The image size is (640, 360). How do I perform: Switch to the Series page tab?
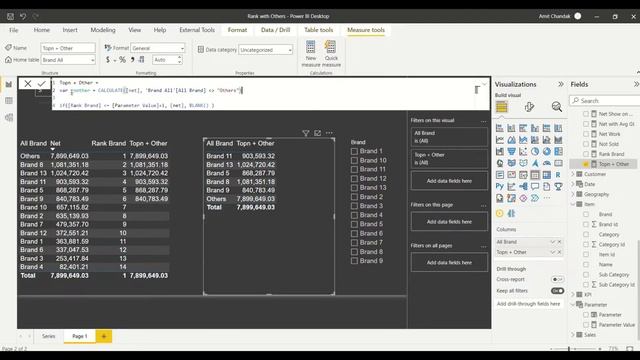pos(49,336)
